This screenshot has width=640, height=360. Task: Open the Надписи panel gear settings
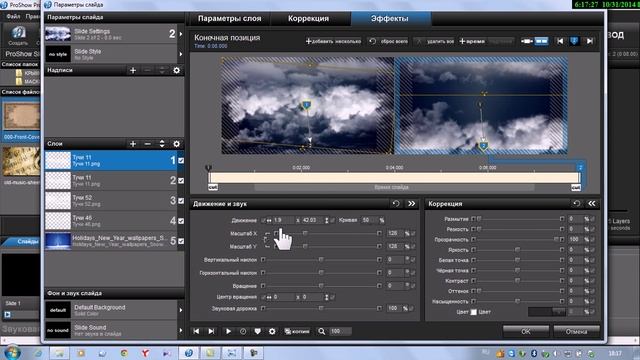click(x=176, y=70)
